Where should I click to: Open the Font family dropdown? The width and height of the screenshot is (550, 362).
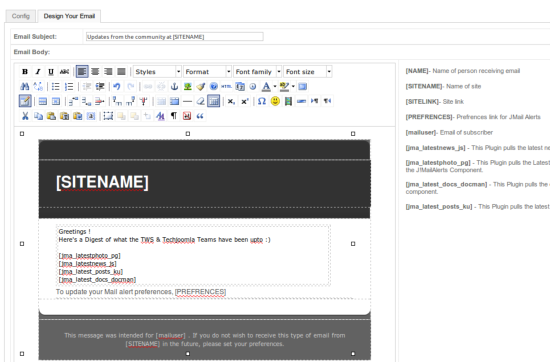tap(257, 72)
